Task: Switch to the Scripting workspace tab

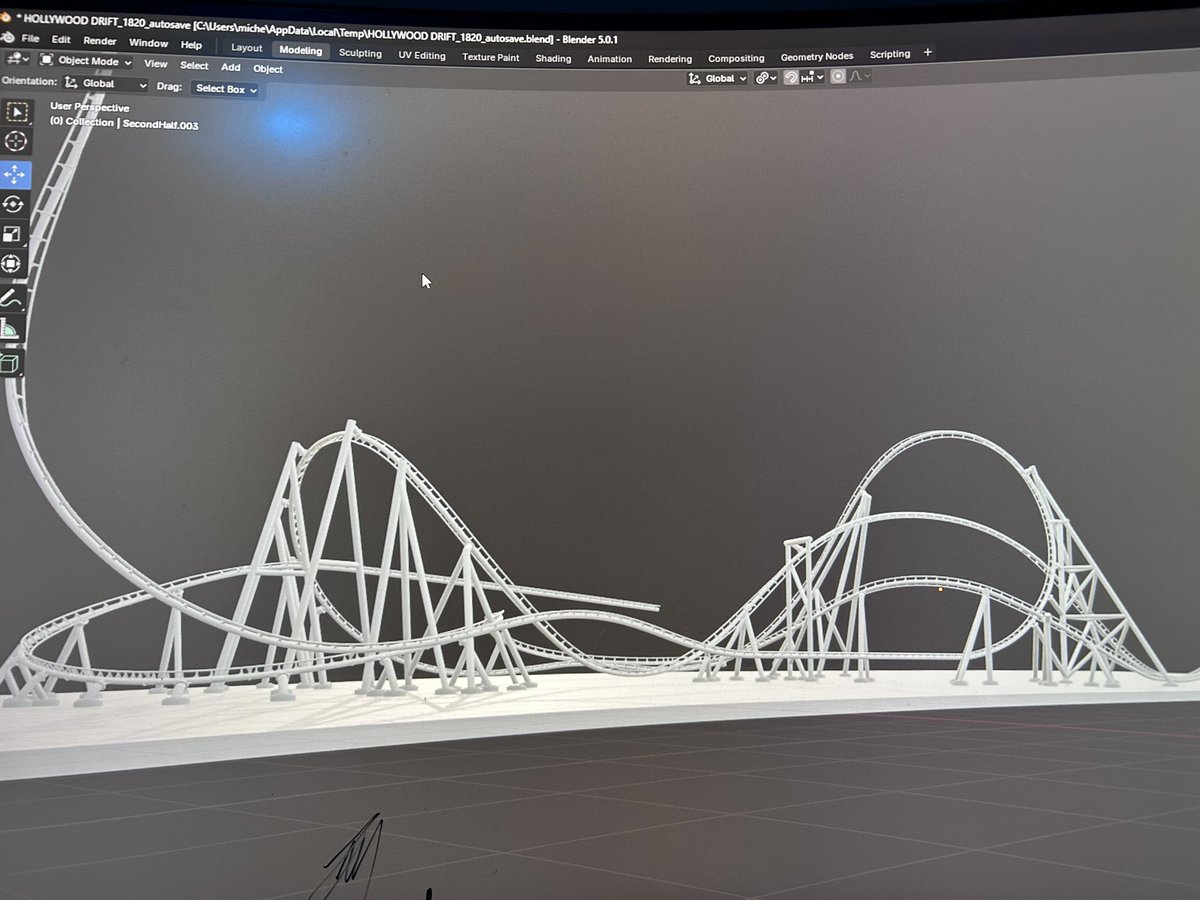Action: coord(890,54)
